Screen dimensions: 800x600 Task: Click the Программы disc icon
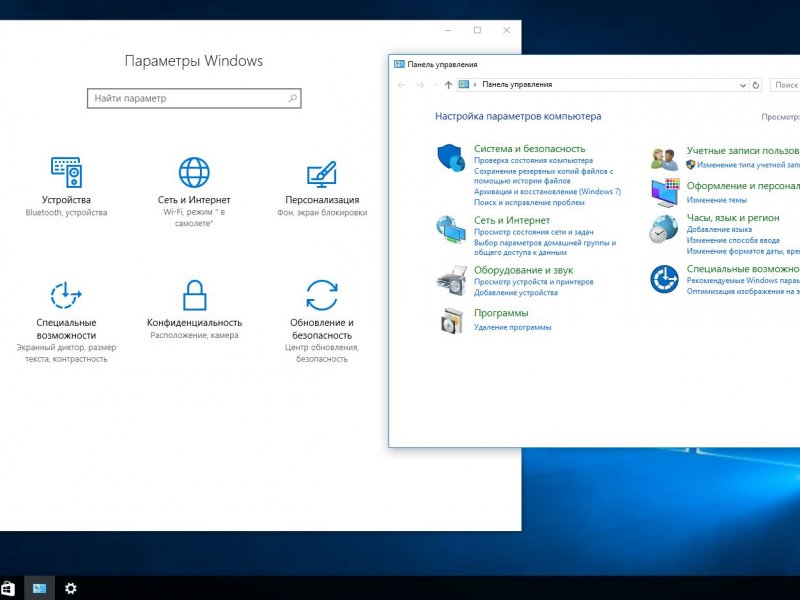[x=452, y=321]
